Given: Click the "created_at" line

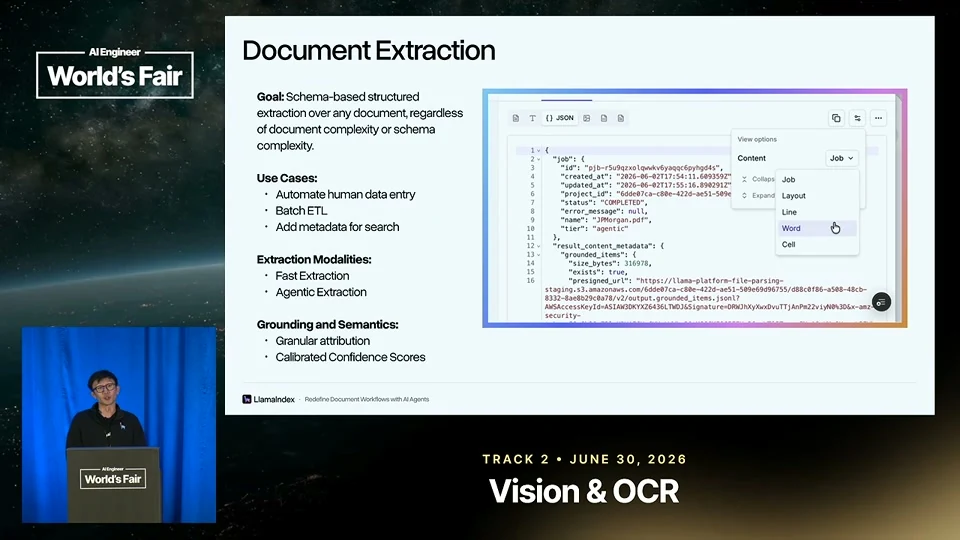Looking at the screenshot, I should point(646,176).
